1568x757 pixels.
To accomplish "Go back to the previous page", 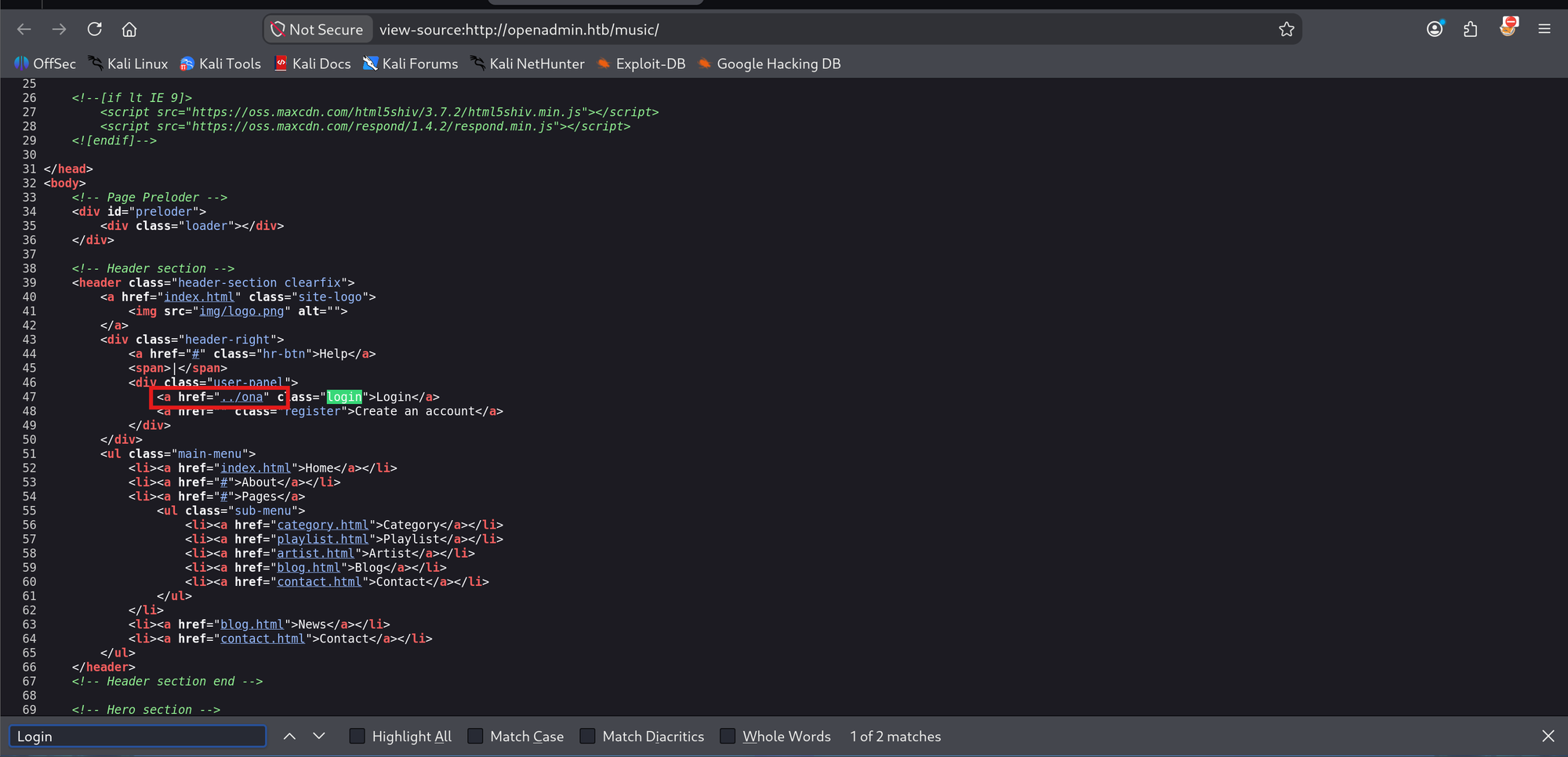I will tap(24, 29).
